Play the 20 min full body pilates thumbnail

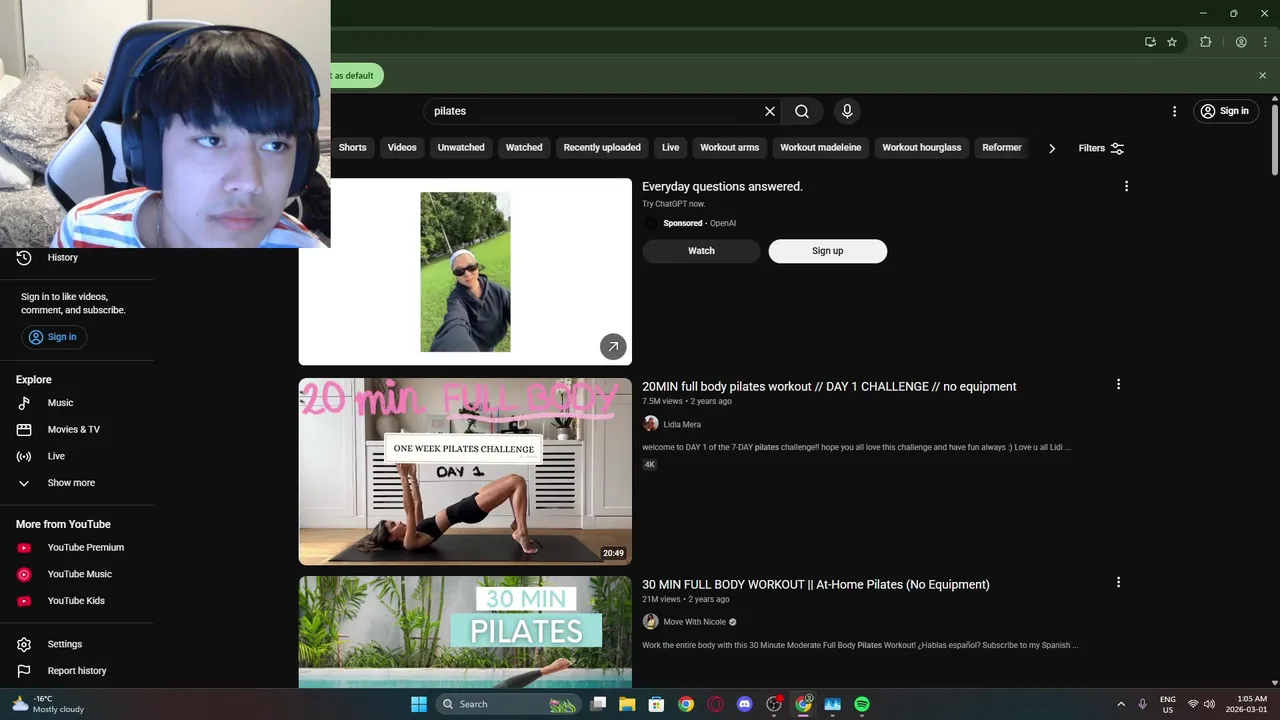(x=465, y=471)
